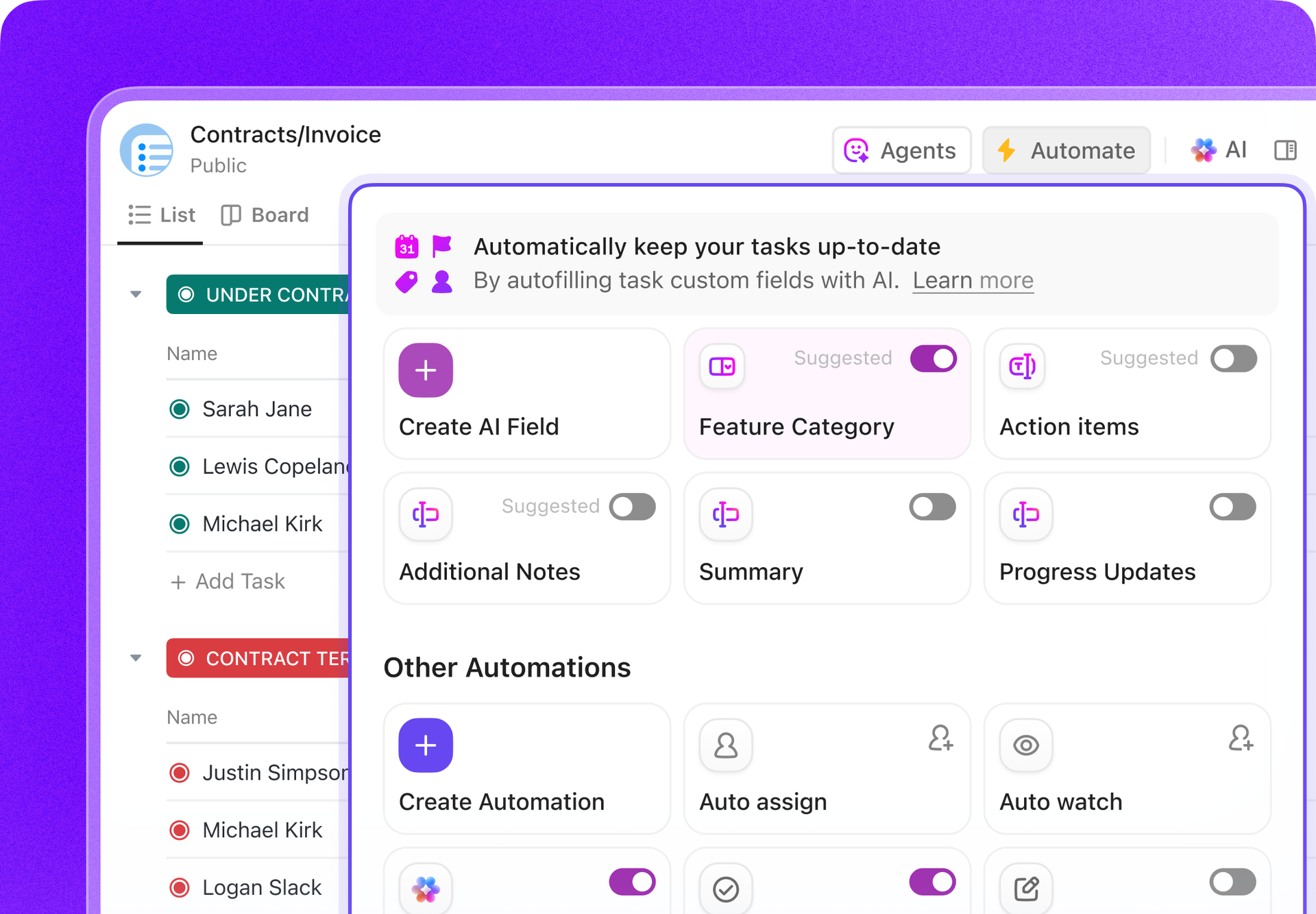Disable the Feature Category toggle
Image resolution: width=1316 pixels, height=914 pixels.
(x=934, y=359)
